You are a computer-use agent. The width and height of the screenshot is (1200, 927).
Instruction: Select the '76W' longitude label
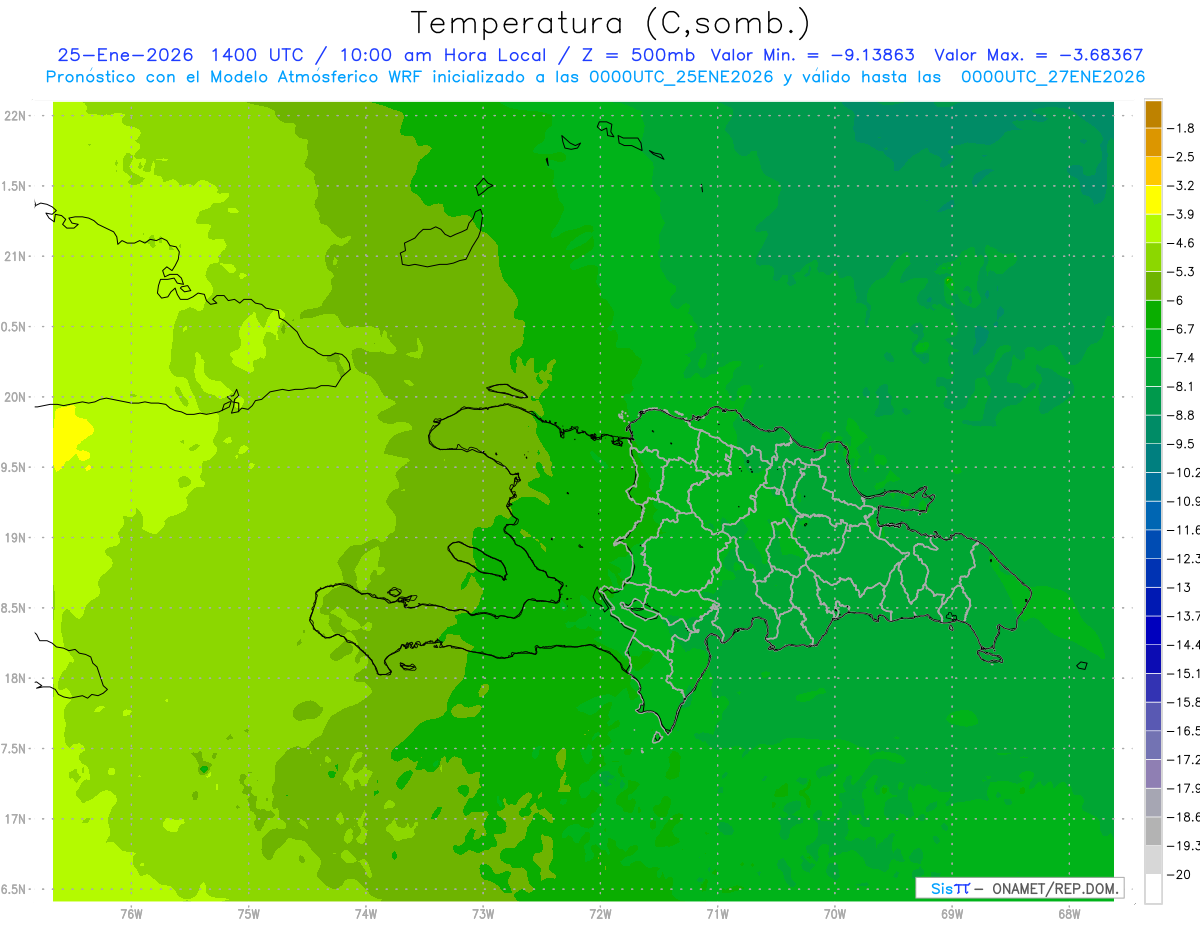click(131, 913)
